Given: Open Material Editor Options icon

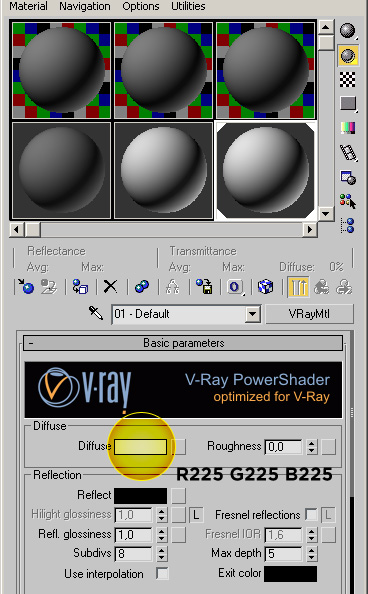Looking at the screenshot, I should point(348,177).
